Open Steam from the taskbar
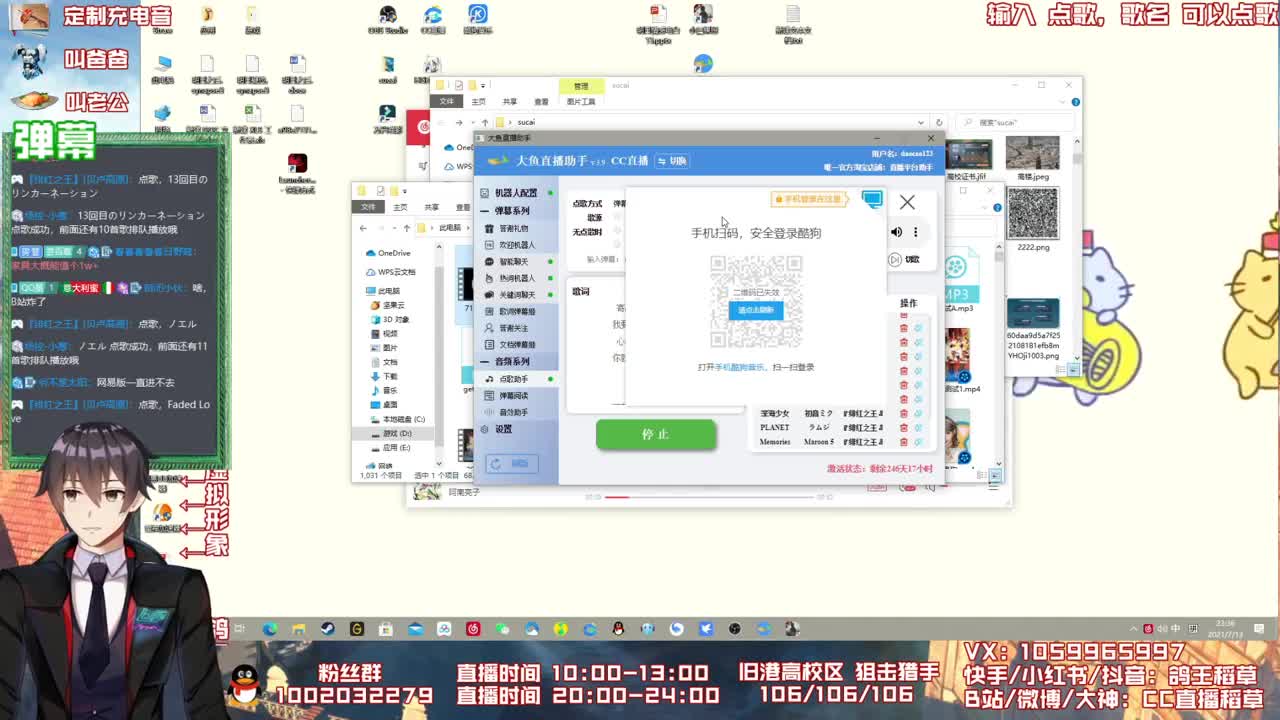 pos(328,629)
